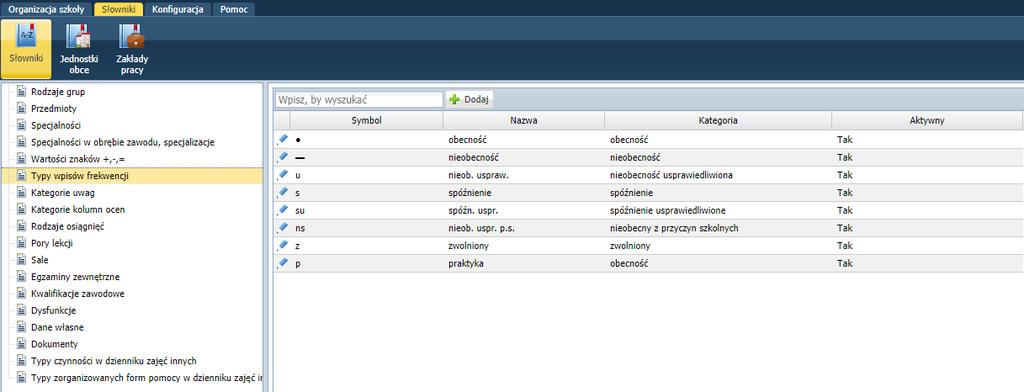Sort by Aktywny column header
Image resolution: width=1024 pixels, height=392 pixels.
(x=927, y=121)
